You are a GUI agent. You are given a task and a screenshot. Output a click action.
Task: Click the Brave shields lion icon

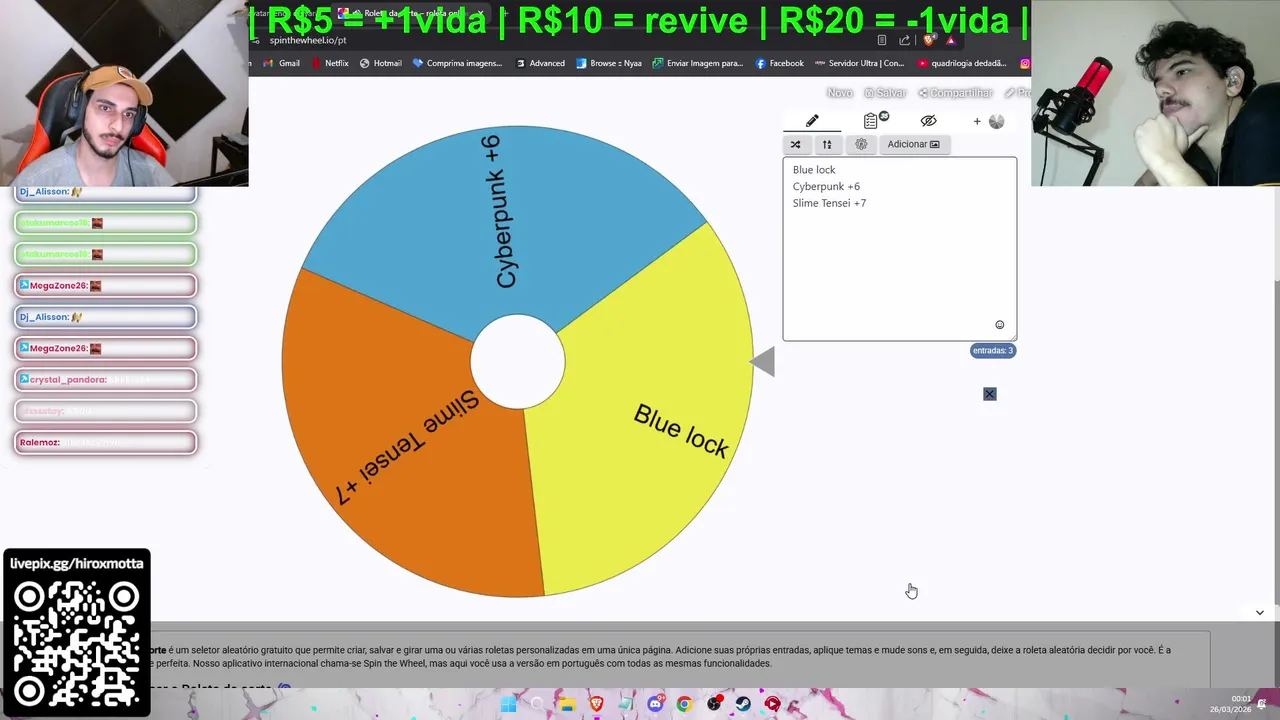(x=929, y=40)
